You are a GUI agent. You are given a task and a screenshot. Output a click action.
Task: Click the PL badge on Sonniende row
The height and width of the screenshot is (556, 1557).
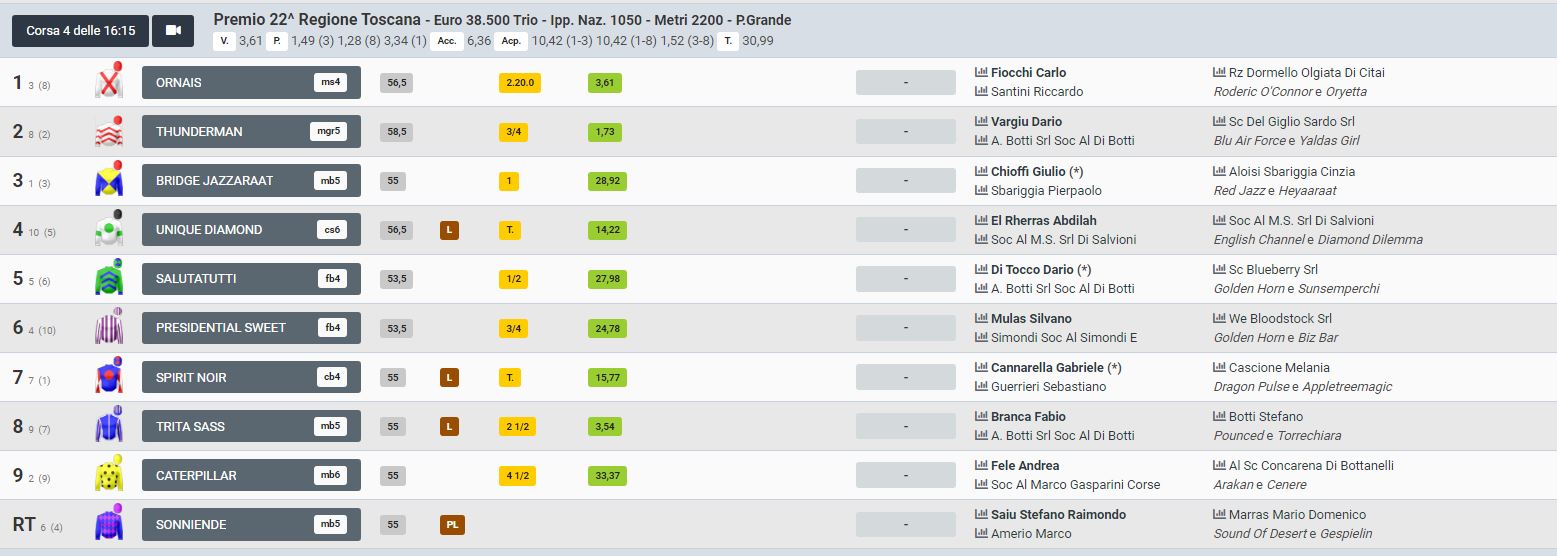pyautogui.click(x=452, y=524)
